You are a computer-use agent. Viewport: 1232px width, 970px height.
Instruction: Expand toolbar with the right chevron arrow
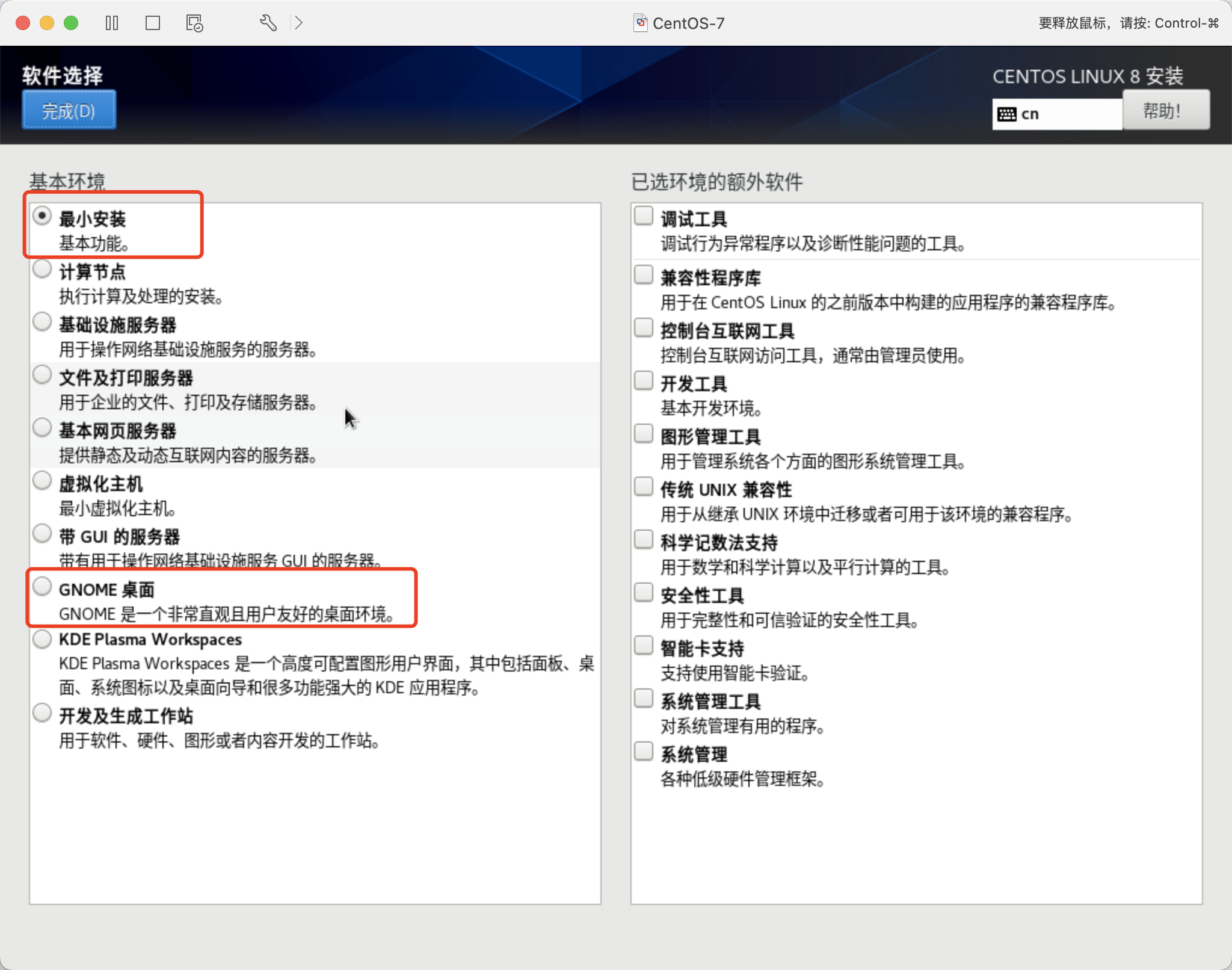pos(298,23)
